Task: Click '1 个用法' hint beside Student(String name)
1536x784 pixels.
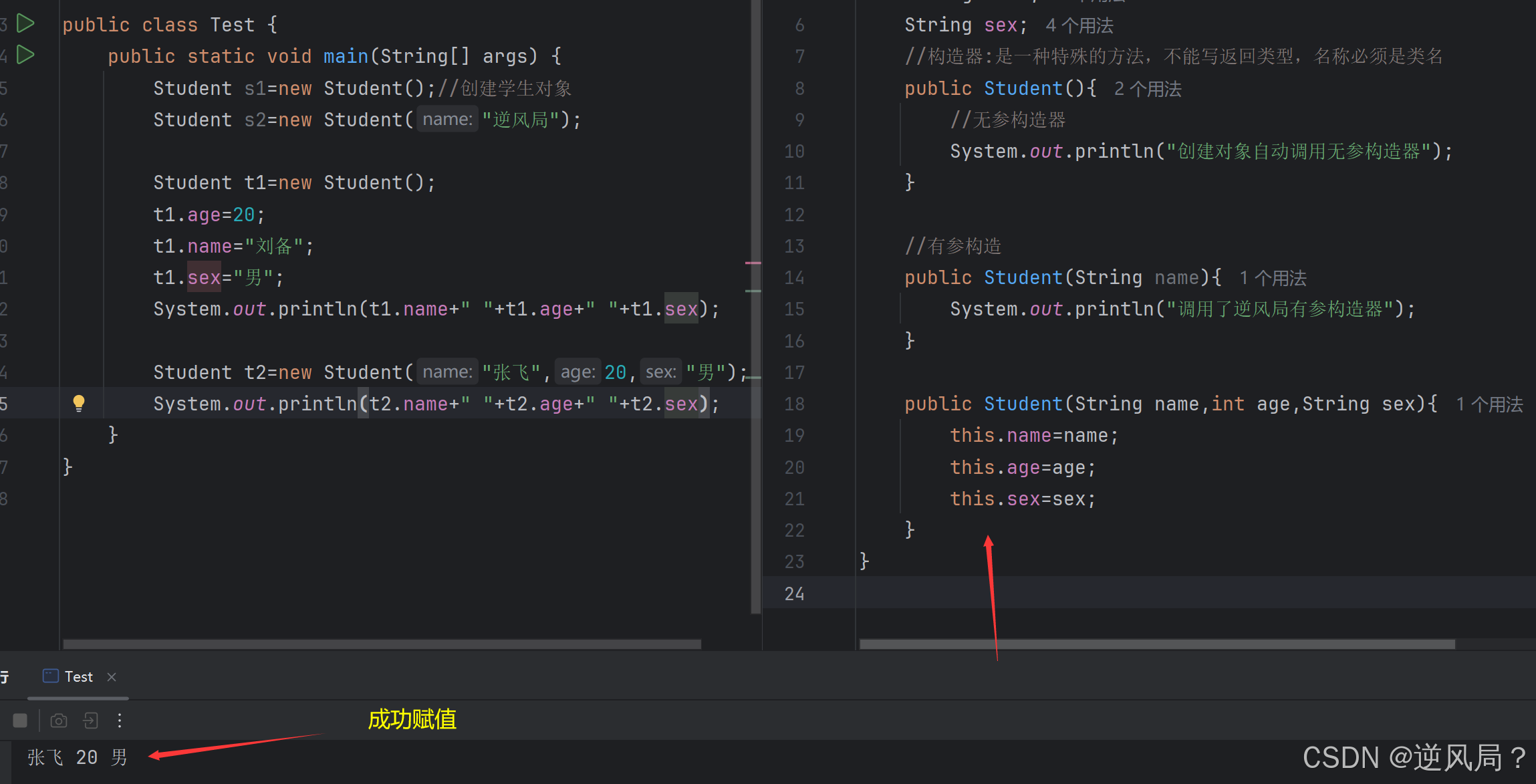Action: tap(1273, 278)
